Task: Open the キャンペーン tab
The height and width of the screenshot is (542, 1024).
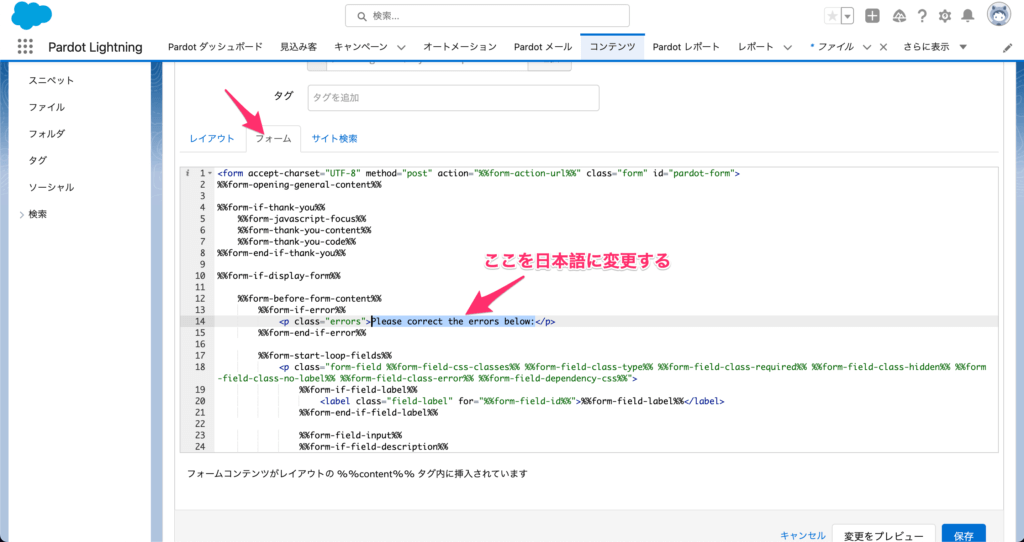Action: 360,46
